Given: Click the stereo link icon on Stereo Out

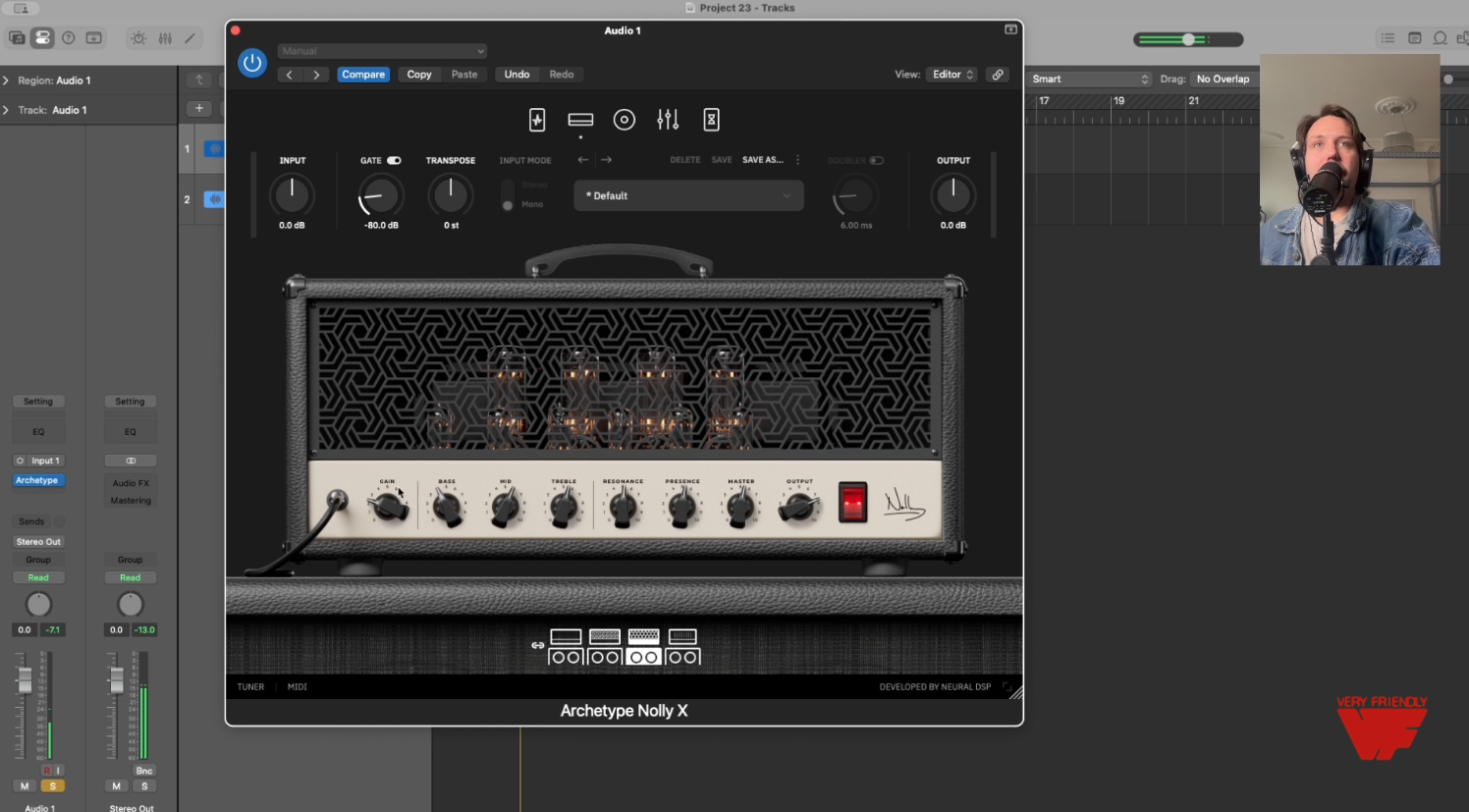Looking at the screenshot, I should [x=131, y=460].
